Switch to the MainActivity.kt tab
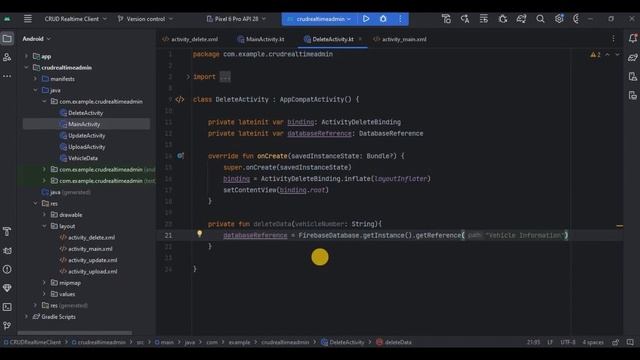This screenshot has height=360, width=640. [x=261, y=39]
